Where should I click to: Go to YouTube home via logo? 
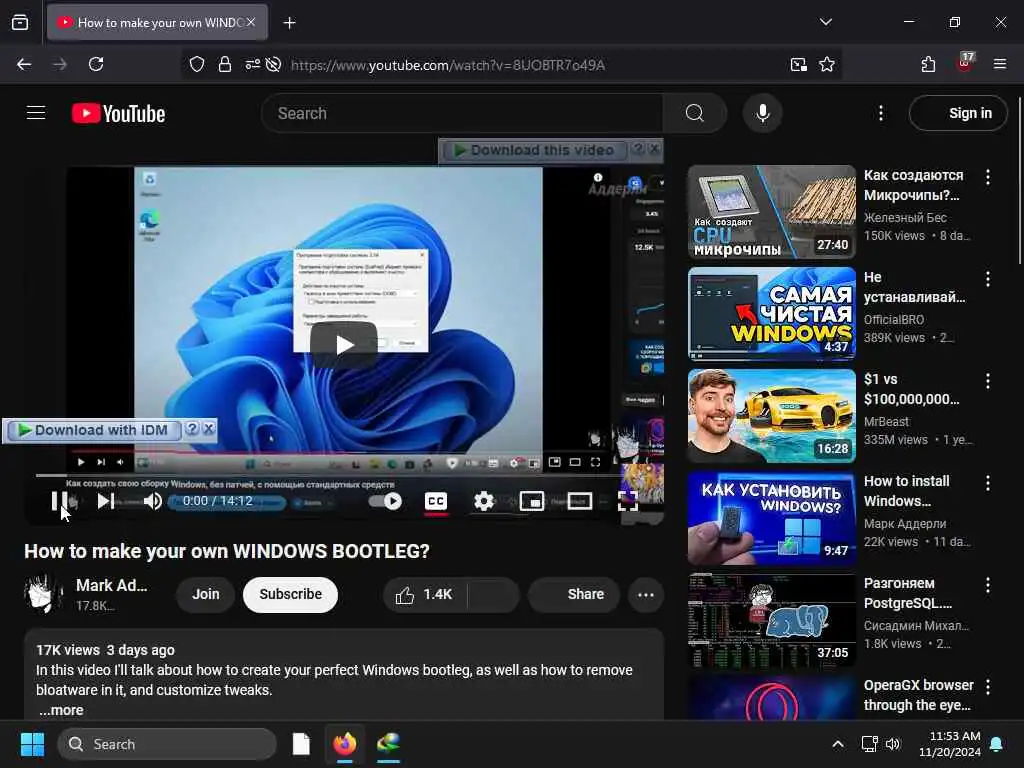[x=118, y=114]
